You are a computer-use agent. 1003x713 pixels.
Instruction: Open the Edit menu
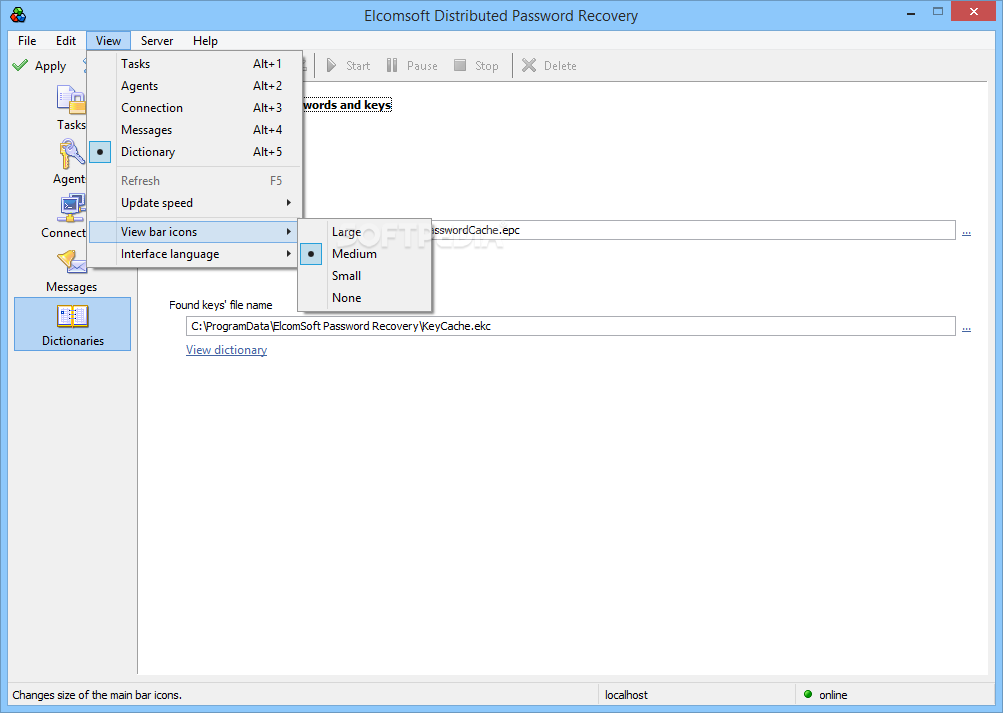coord(65,40)
